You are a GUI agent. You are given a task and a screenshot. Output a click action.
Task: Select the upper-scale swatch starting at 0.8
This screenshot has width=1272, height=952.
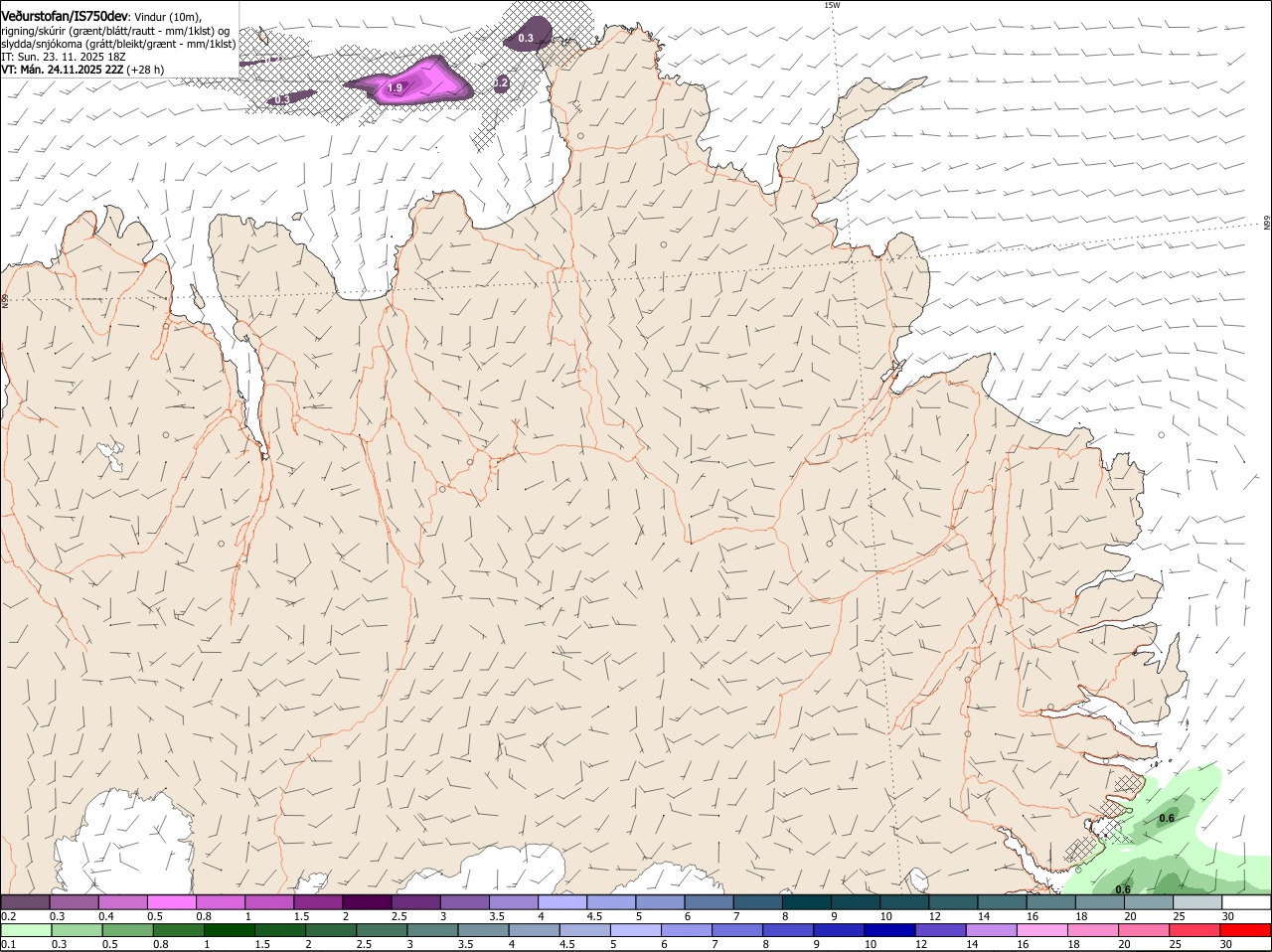point(220,902)
